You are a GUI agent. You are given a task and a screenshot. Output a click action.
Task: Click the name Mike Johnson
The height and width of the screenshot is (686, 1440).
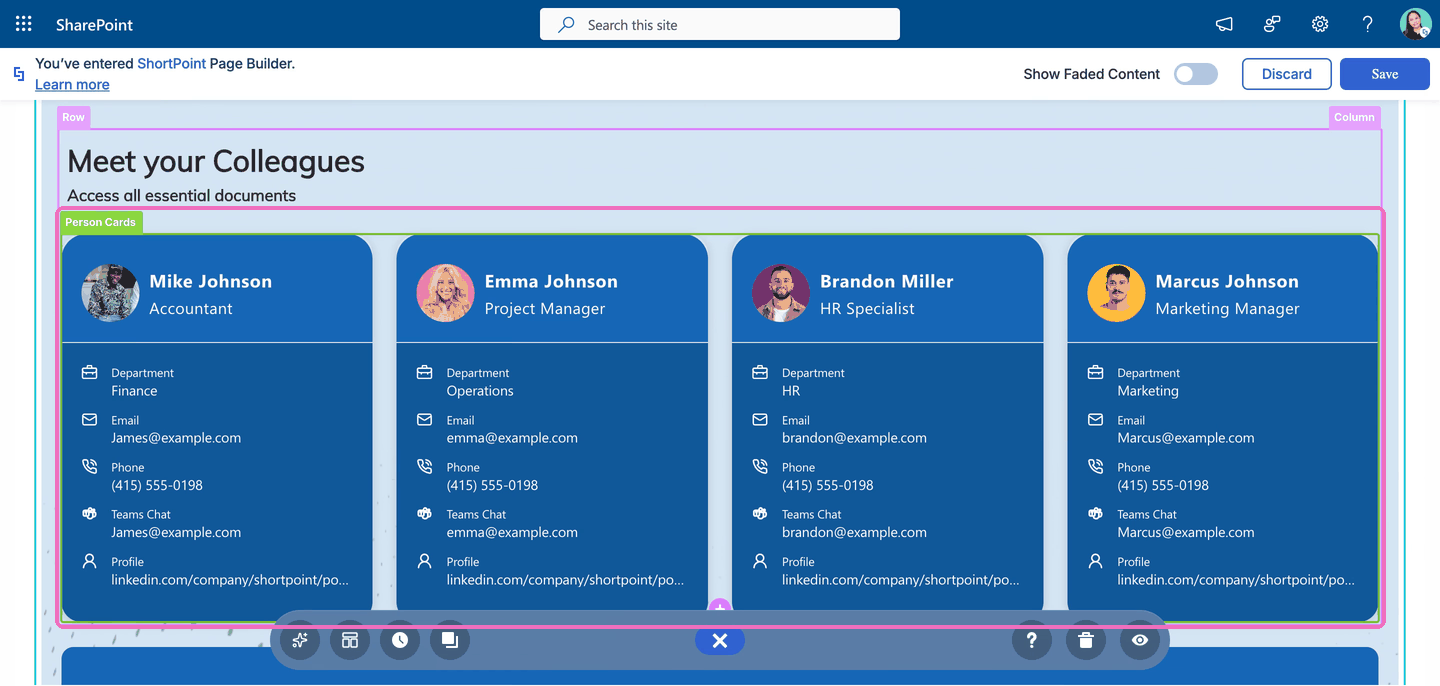(210, 281)
